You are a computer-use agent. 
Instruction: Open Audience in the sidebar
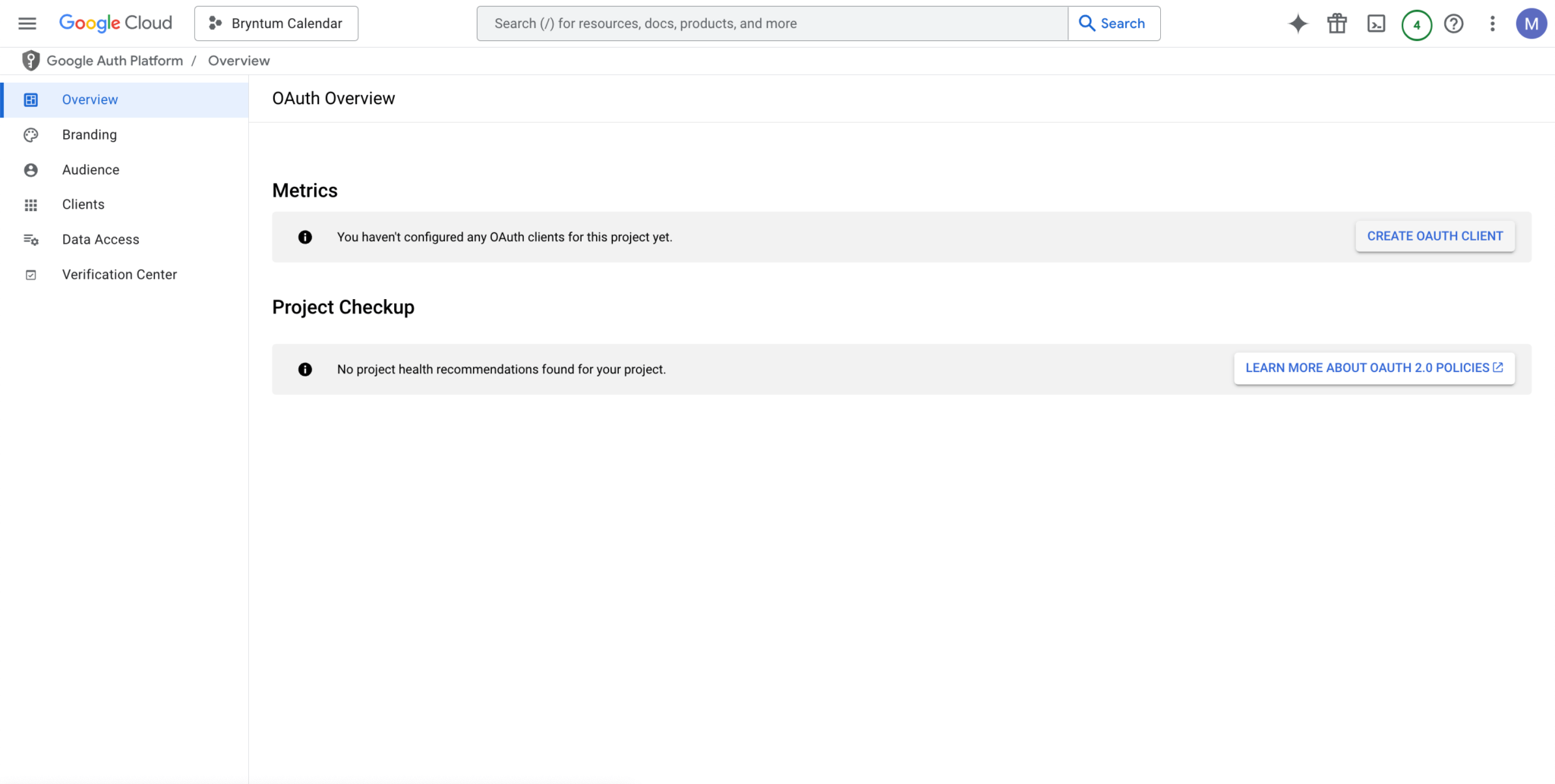click(125, 169)
